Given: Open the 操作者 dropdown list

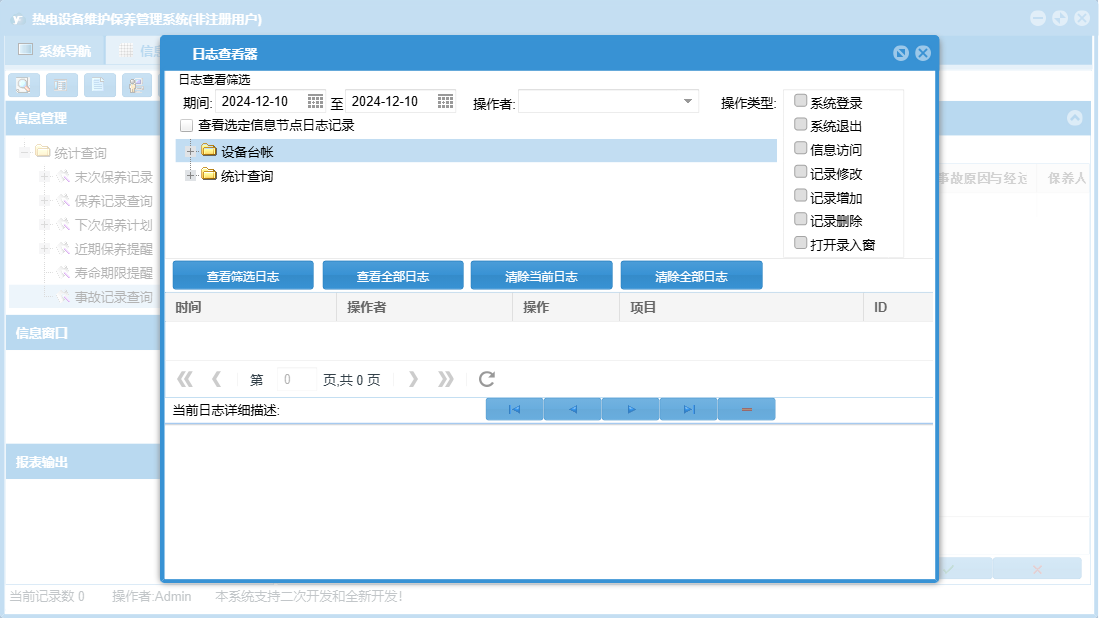Looking at the screenshot, I should coord(688,101).
